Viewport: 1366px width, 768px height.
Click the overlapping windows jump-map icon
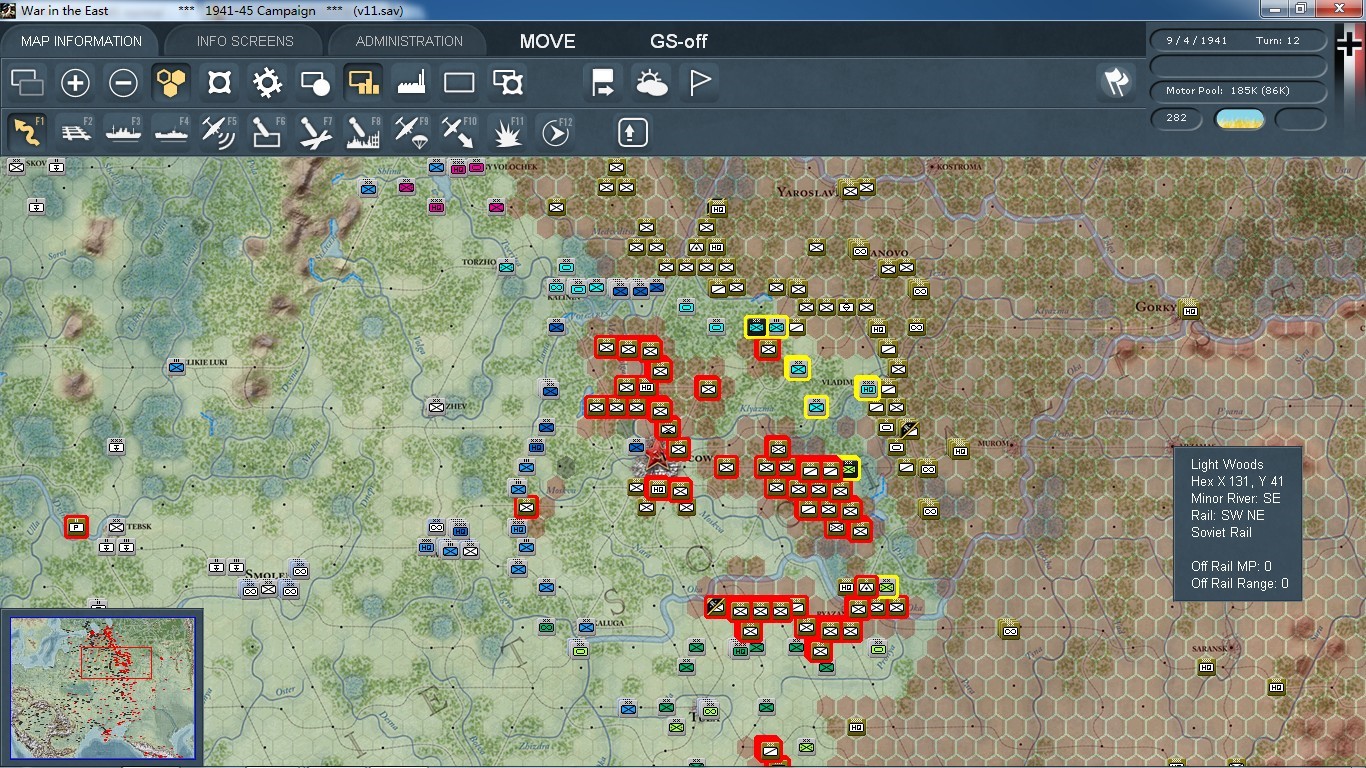tap(27, 82)
